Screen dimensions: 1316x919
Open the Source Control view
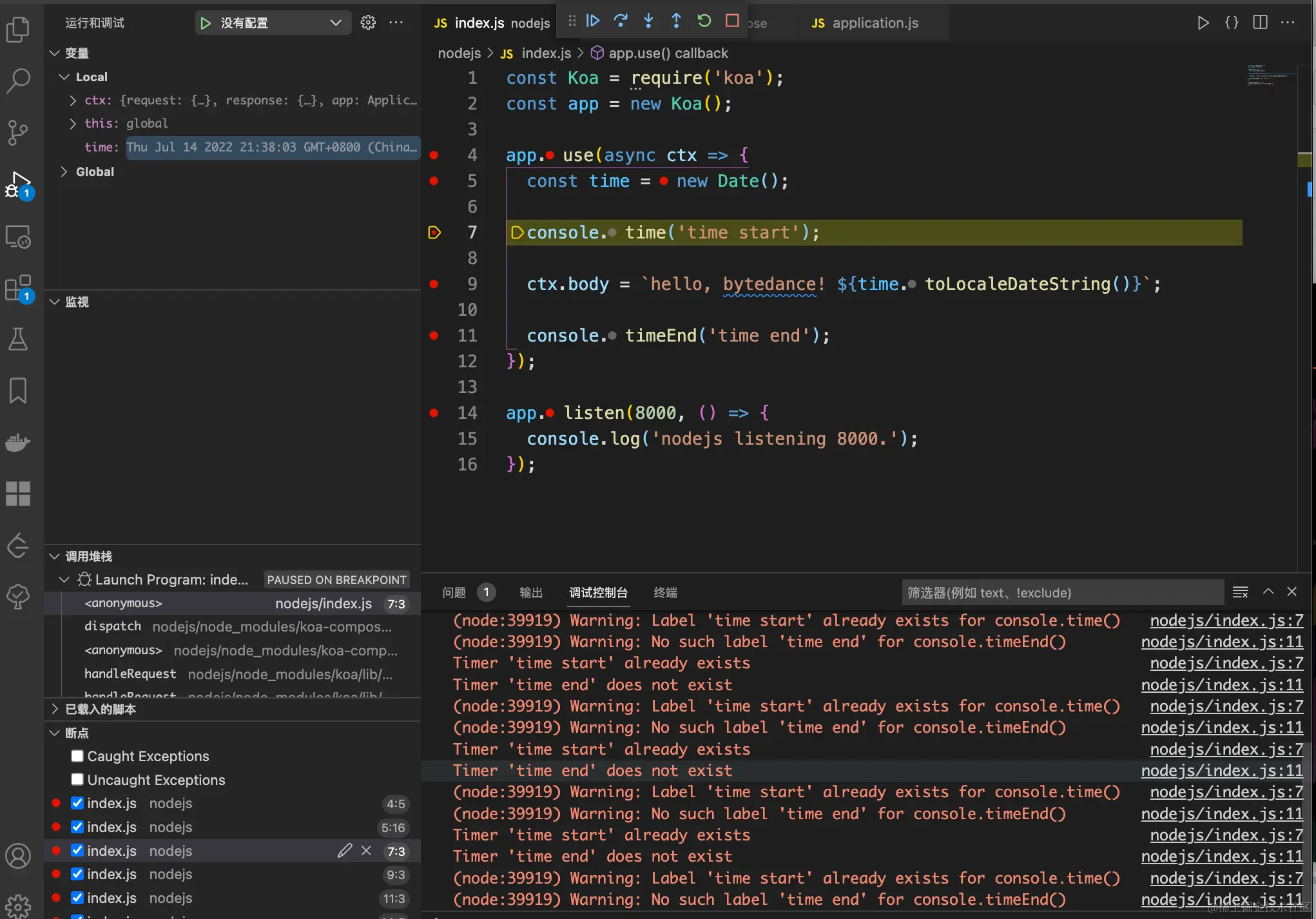point(18,132)
